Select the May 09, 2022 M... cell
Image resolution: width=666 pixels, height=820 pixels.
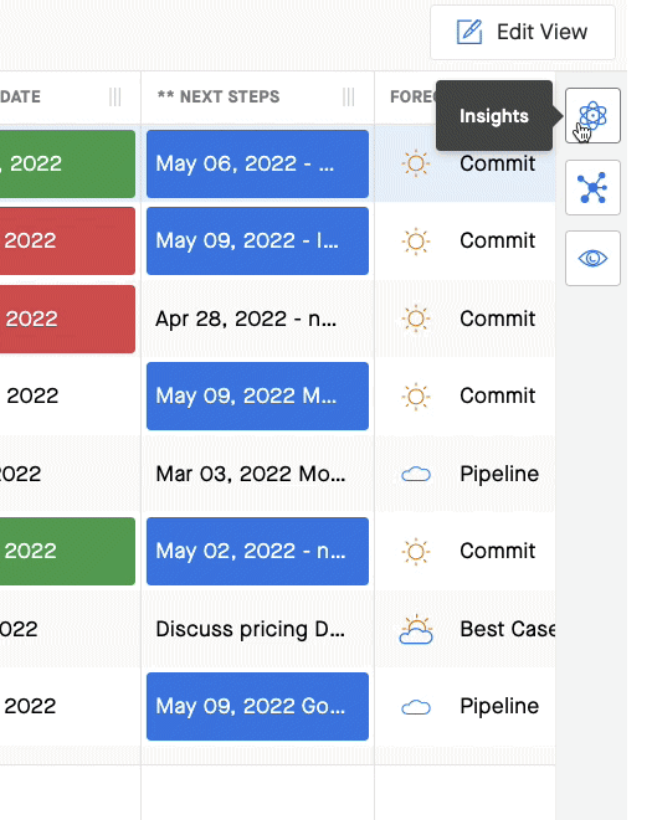pyautogui.click(x=257, y=396)
